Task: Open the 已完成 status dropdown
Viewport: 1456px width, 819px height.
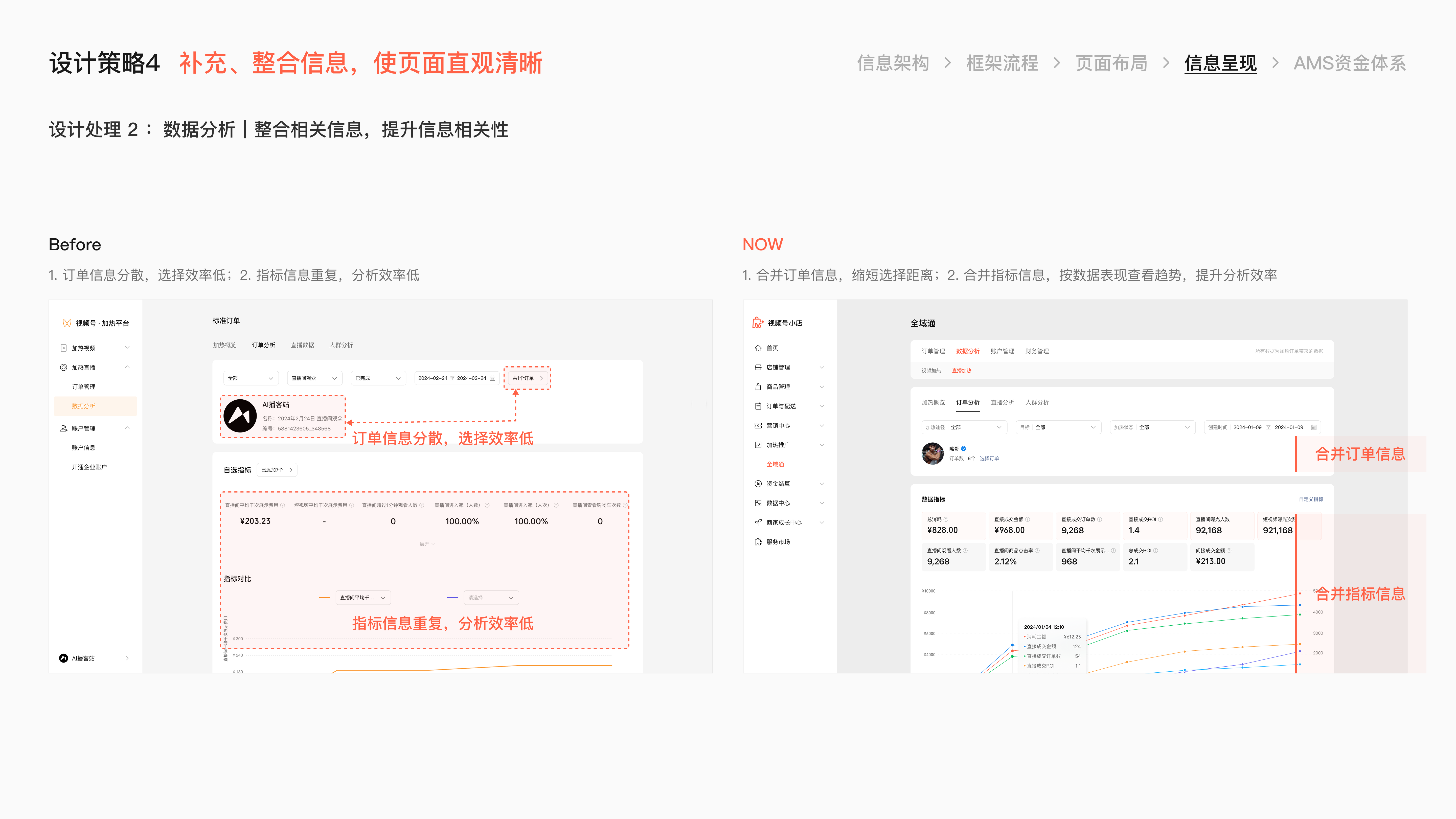Action: [378, 378]
